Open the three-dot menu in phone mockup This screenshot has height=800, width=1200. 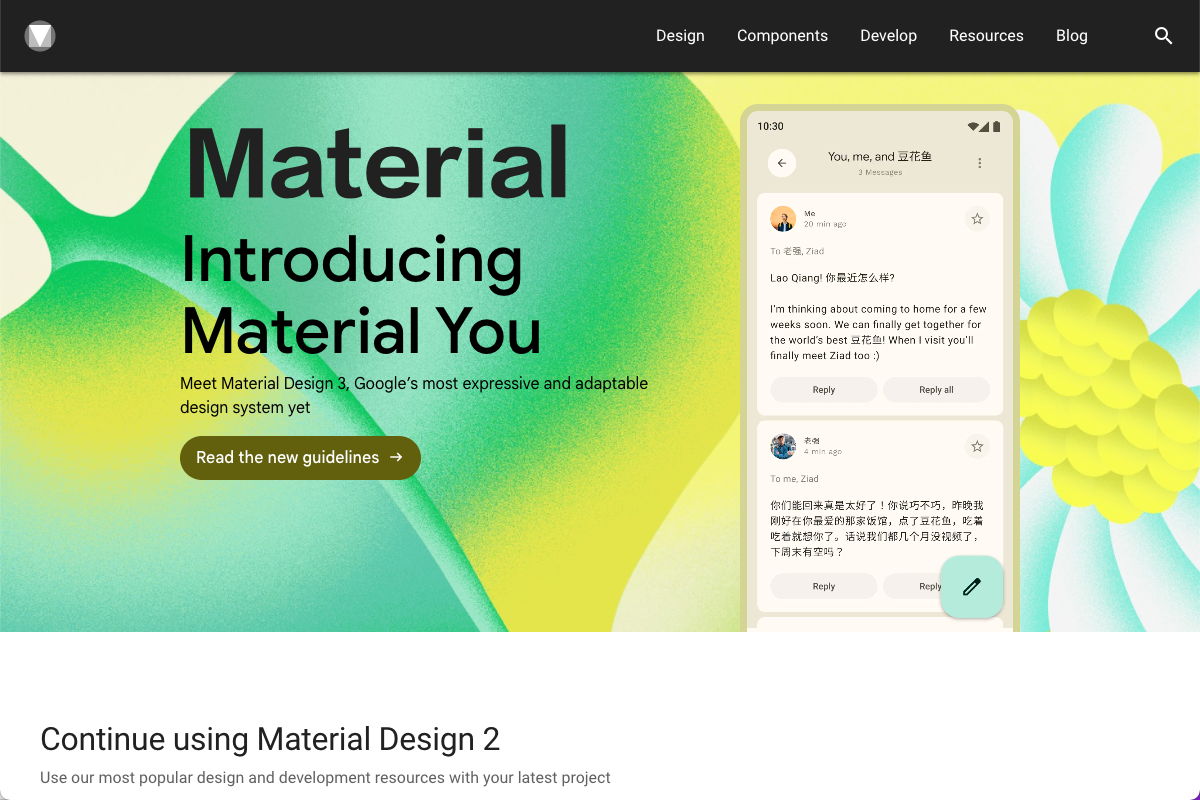pos(979,163)
